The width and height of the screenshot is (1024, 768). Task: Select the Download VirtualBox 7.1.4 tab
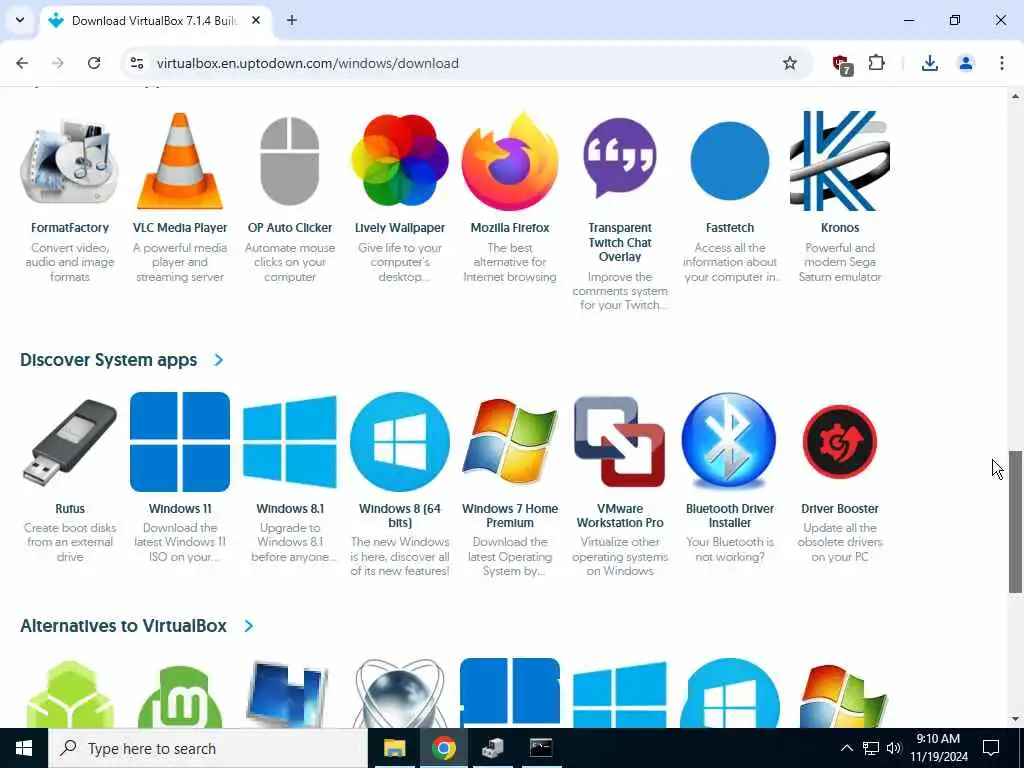pyautogui.click(x=155, y=21)
